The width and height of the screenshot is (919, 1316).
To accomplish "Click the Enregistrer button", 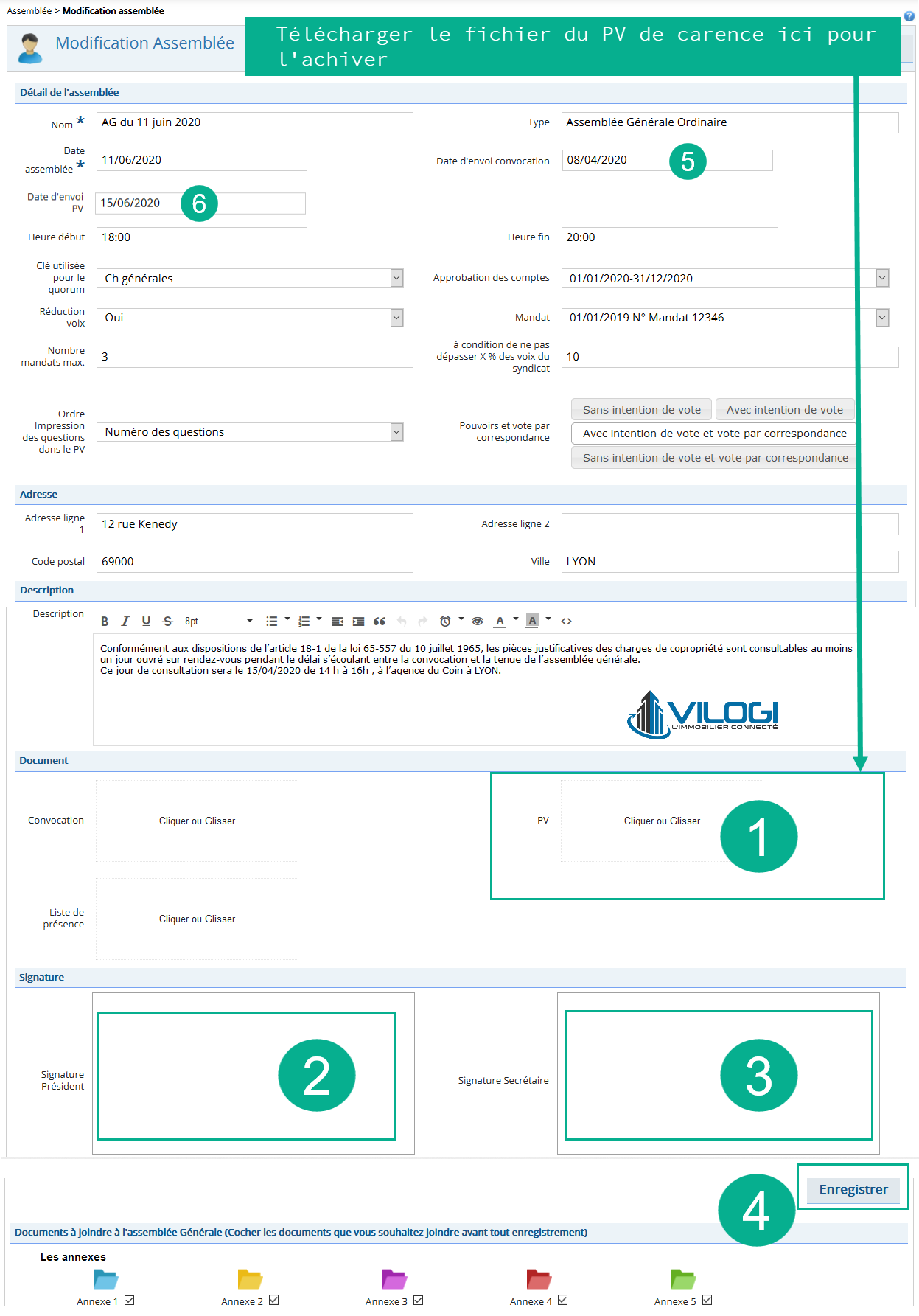I will pos(853,1189).
